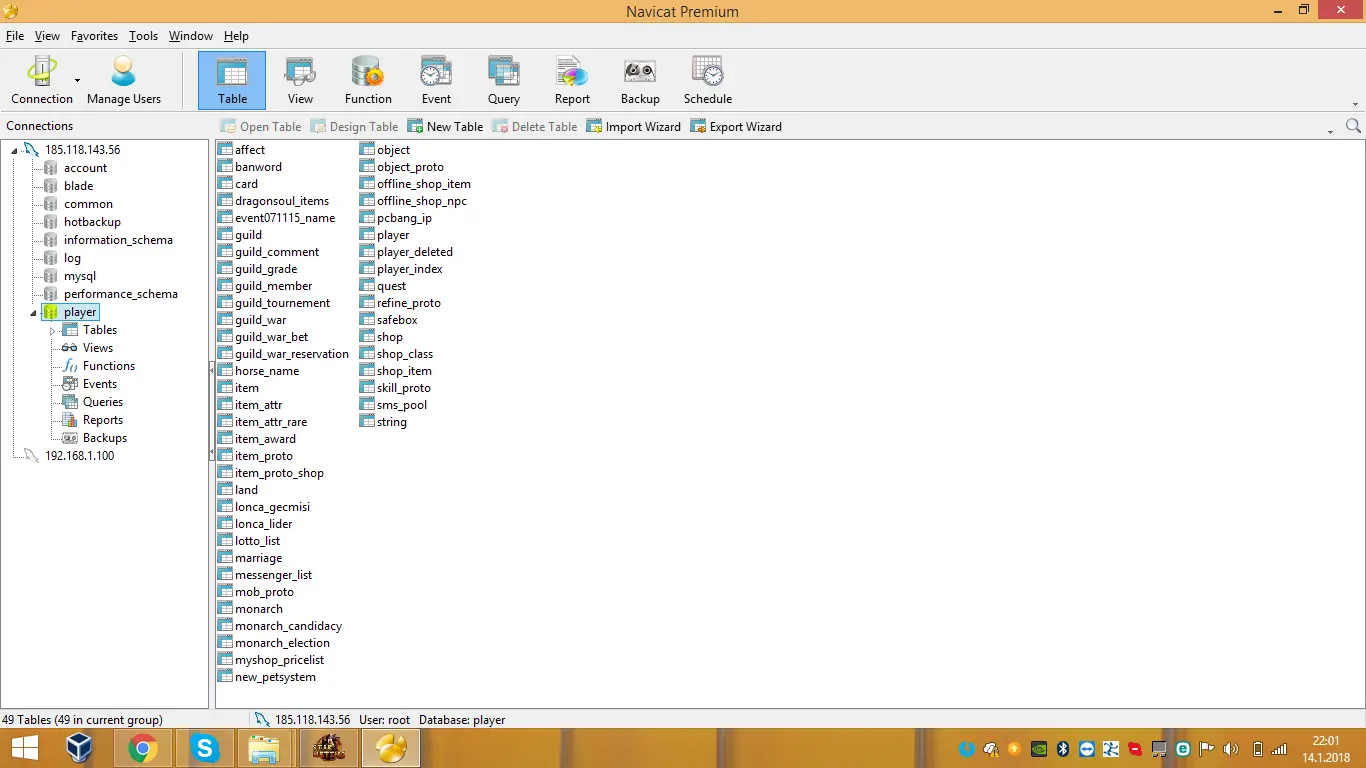Open the Tools menu

143,36
